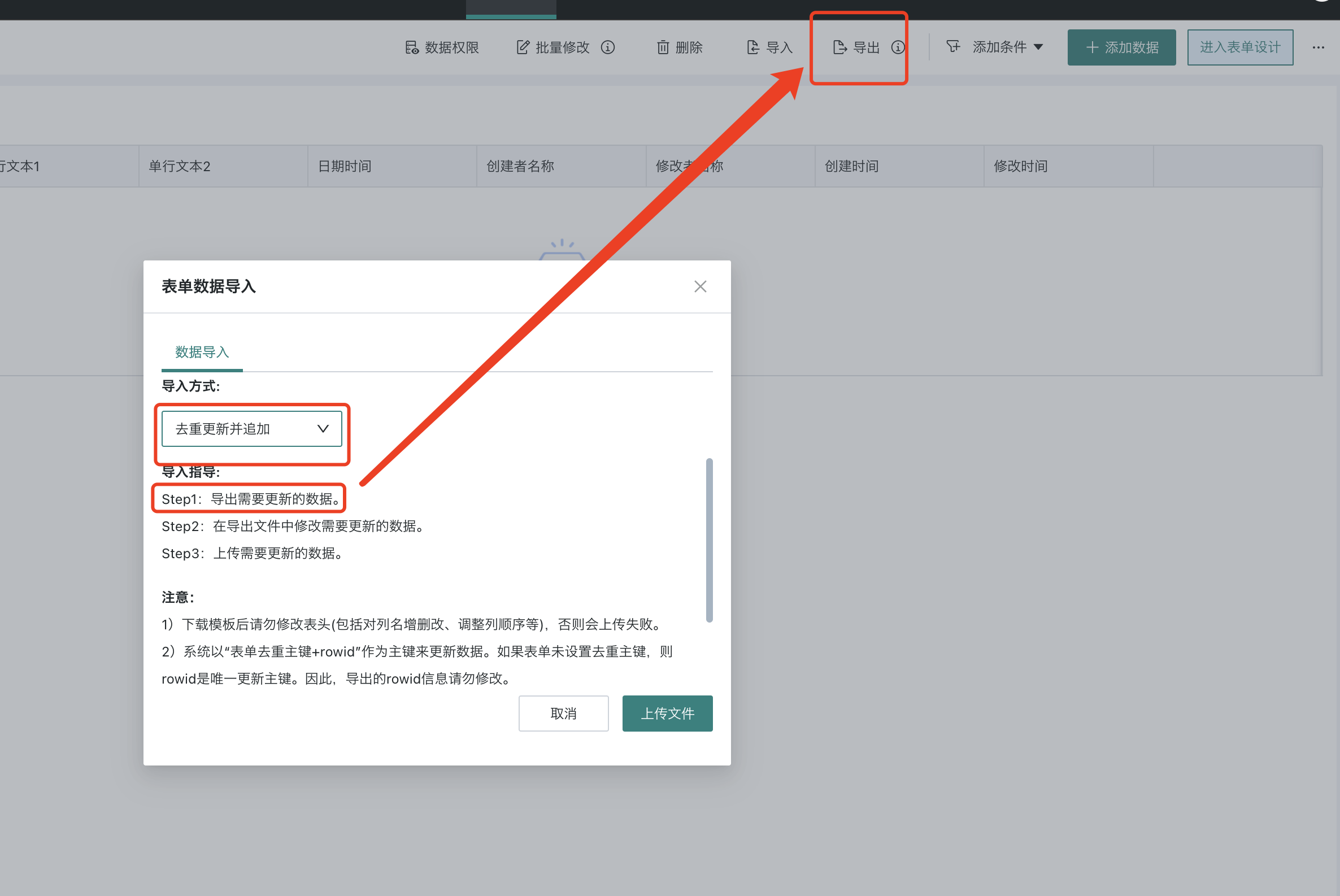Select the 批量修改 batch edit icon
The width and height of the screenshot is (1340, 896).
tap(523, 47)
